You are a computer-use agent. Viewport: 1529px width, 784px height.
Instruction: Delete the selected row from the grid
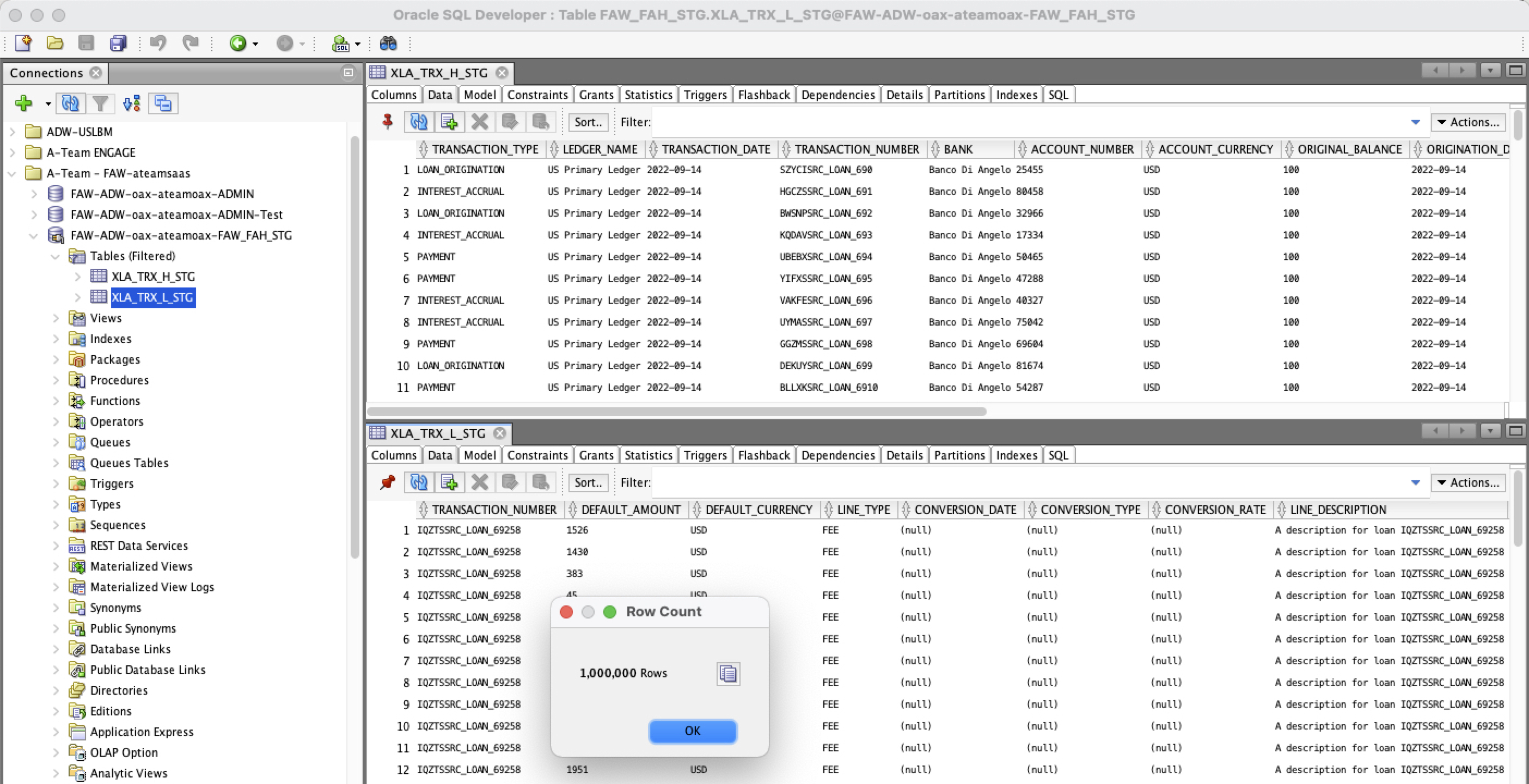480,121
